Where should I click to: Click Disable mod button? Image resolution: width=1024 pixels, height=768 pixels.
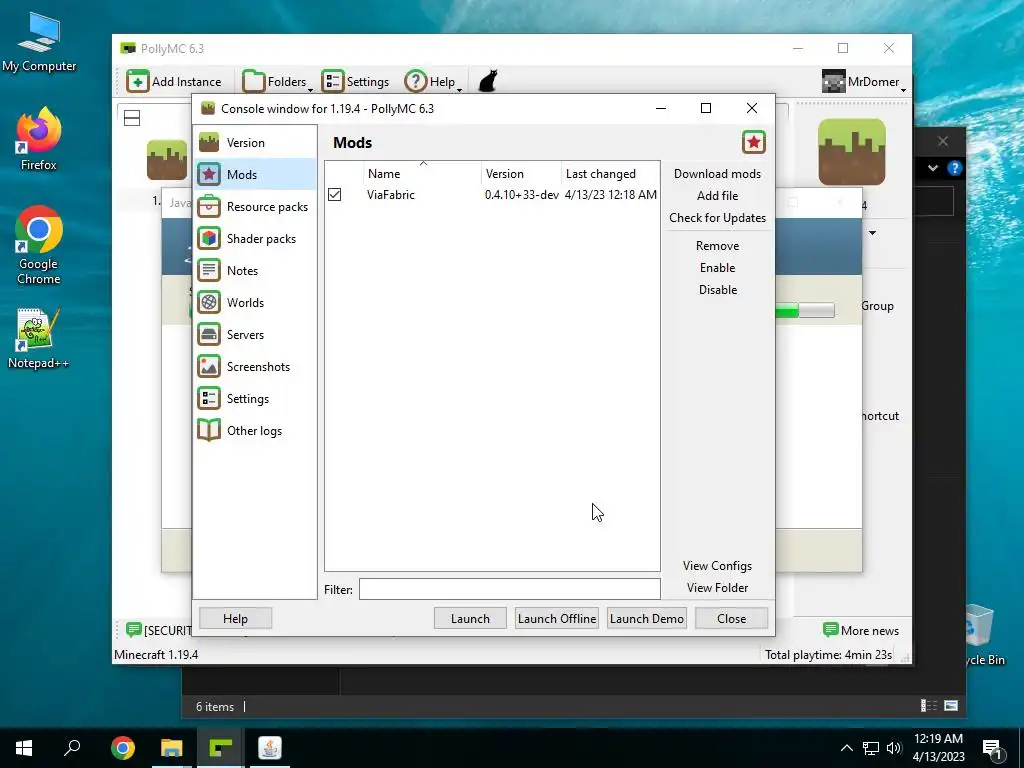(717, 289)
